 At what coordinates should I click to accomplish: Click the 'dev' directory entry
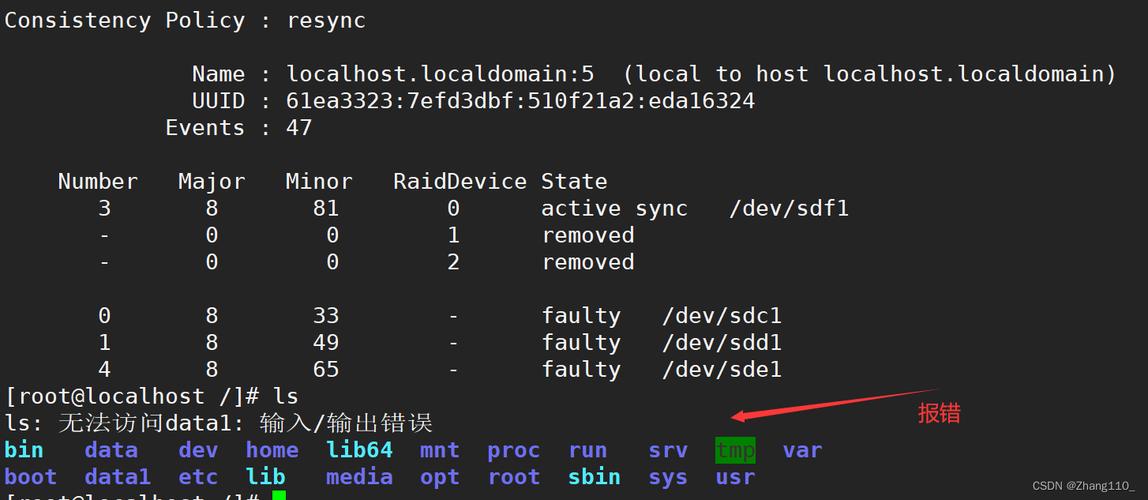point(198,449)
